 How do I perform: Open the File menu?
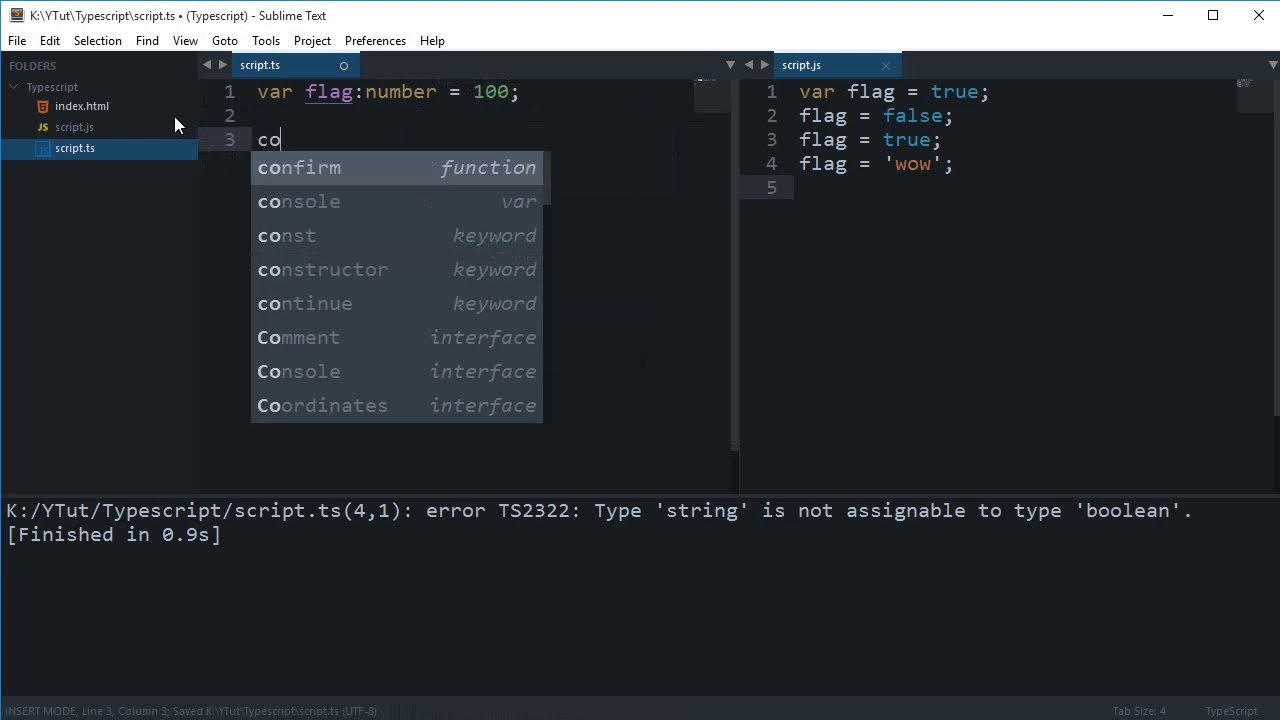[x=17, y=41]
